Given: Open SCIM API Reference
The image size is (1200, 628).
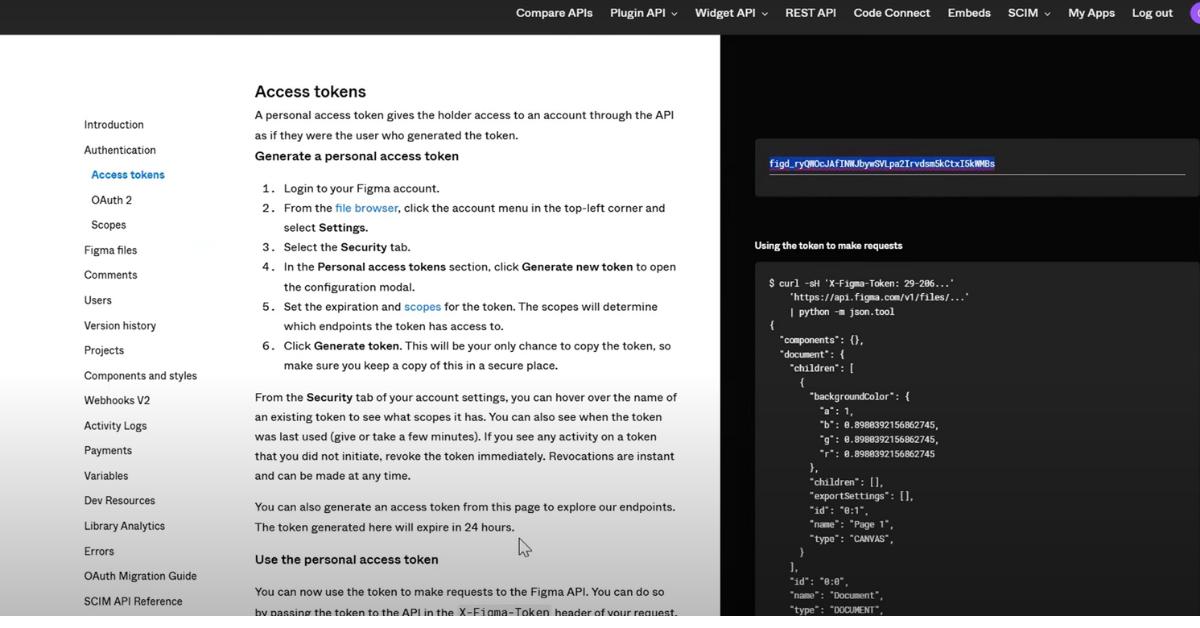Looking at the screenshot, I should click(x=133, y=602).
